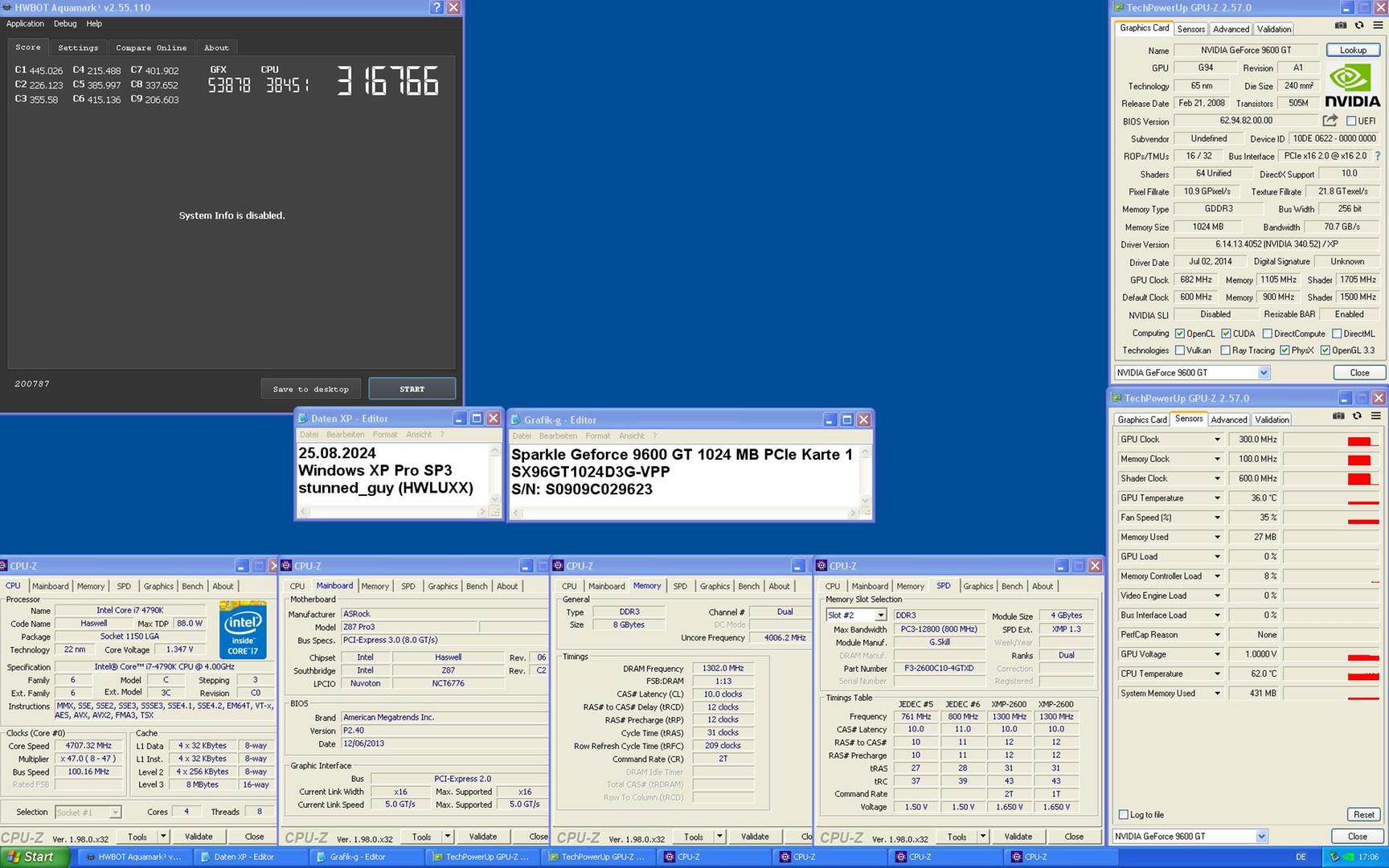Click scroll-right arrow in Grafik-g - Editor horizontal scrollbar
Screen dimensions: 1389x868
click(852, 513)
